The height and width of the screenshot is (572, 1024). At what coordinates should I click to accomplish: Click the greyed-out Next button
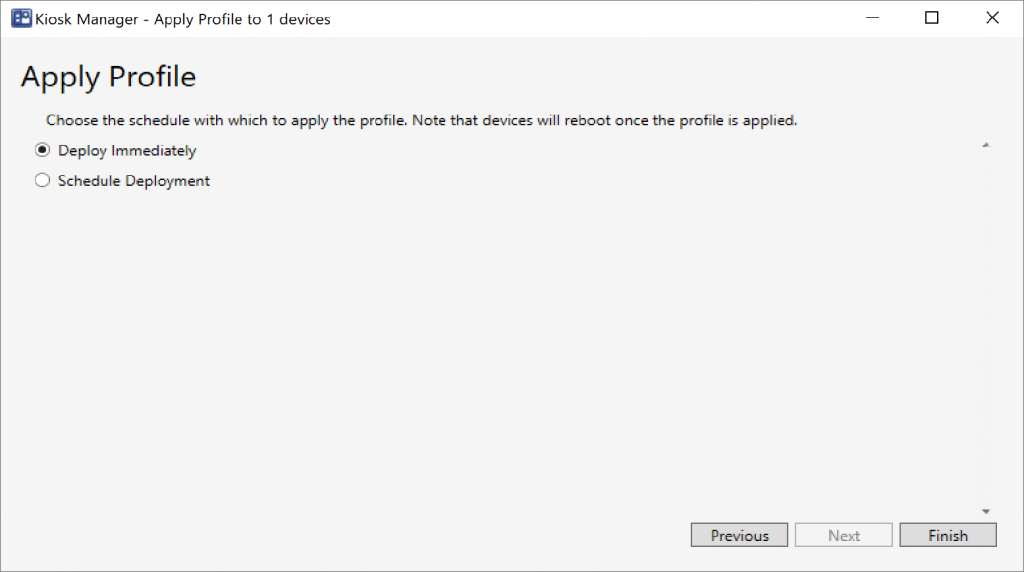844,536
